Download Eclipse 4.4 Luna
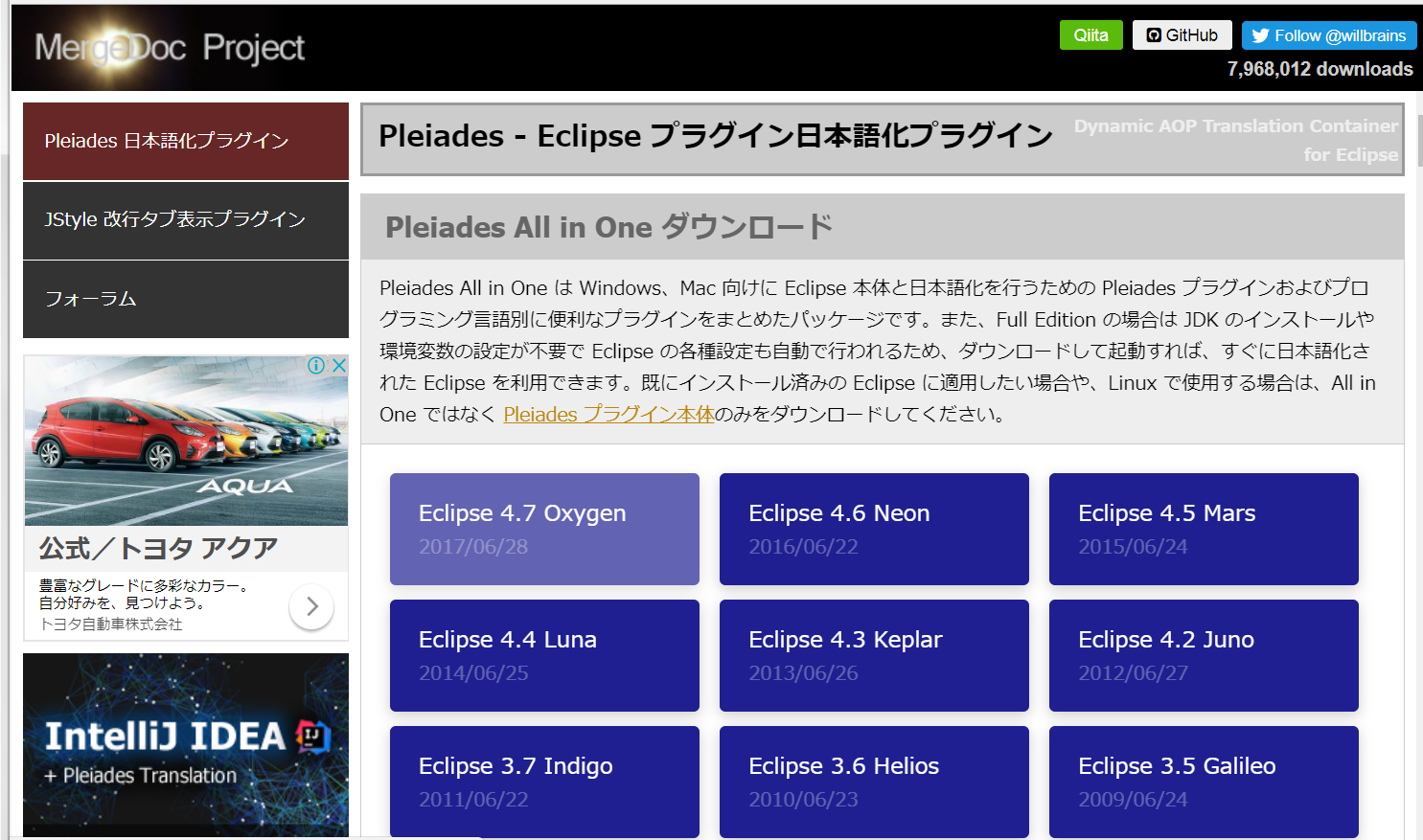The height and width of the screenshot is (840, 1423). click(x=544, y=655)
